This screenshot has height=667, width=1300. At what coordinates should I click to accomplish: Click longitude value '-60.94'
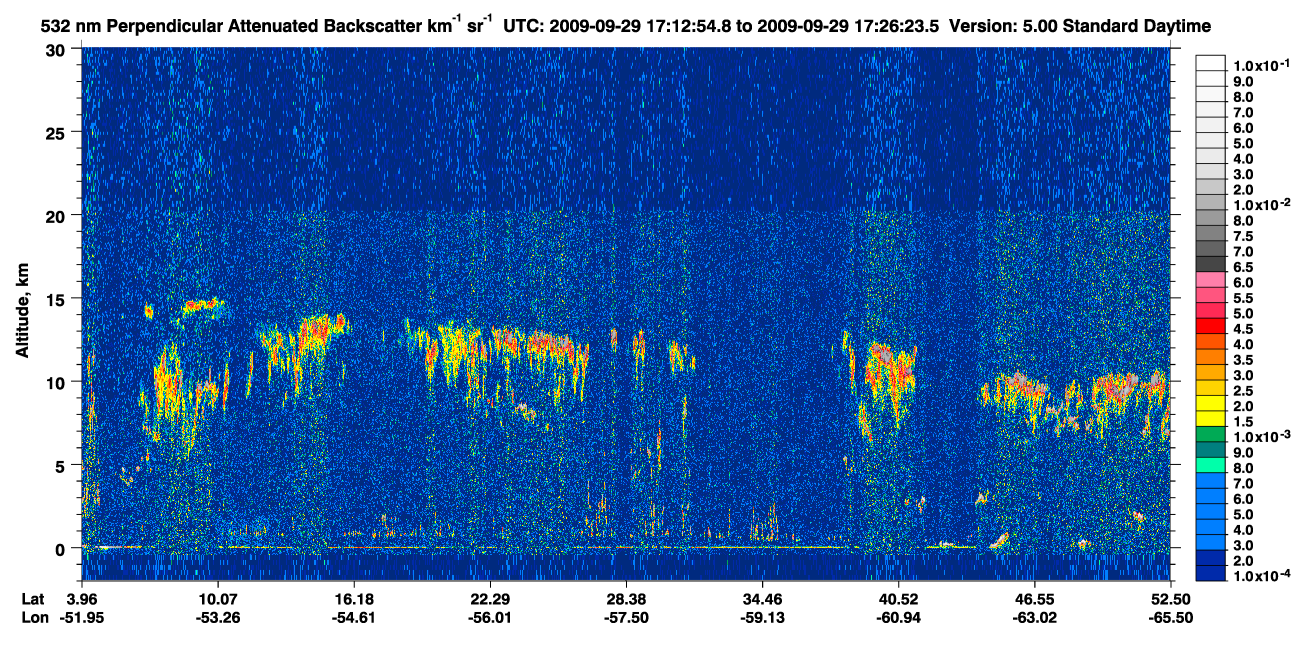(x=898, y=617)
